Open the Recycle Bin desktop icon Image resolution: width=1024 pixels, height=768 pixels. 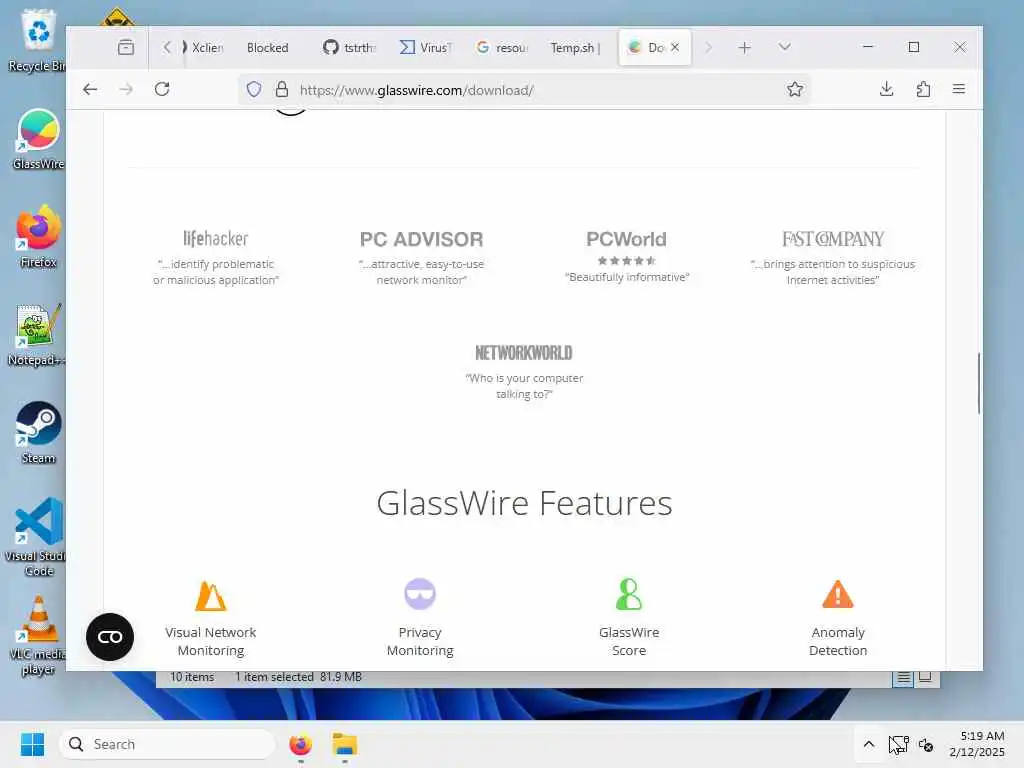pos(37,40)
